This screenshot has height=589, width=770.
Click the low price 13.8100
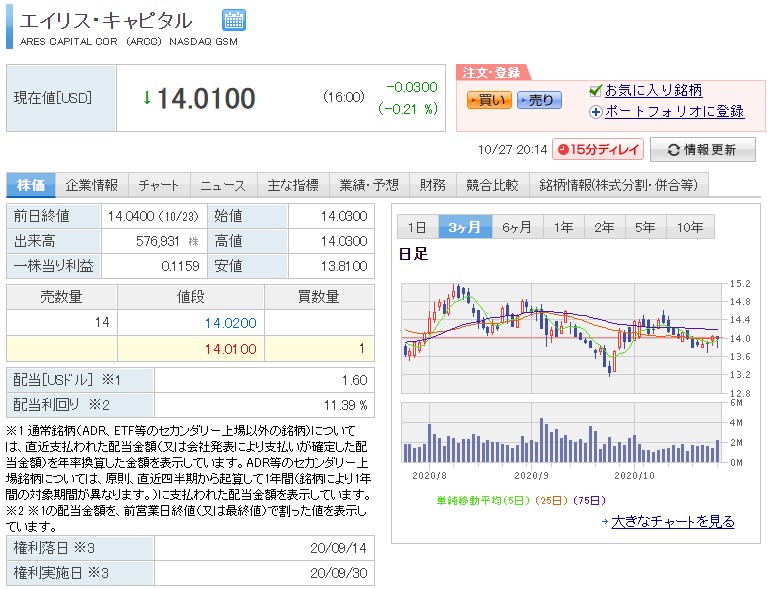click(x=344, y=266)
